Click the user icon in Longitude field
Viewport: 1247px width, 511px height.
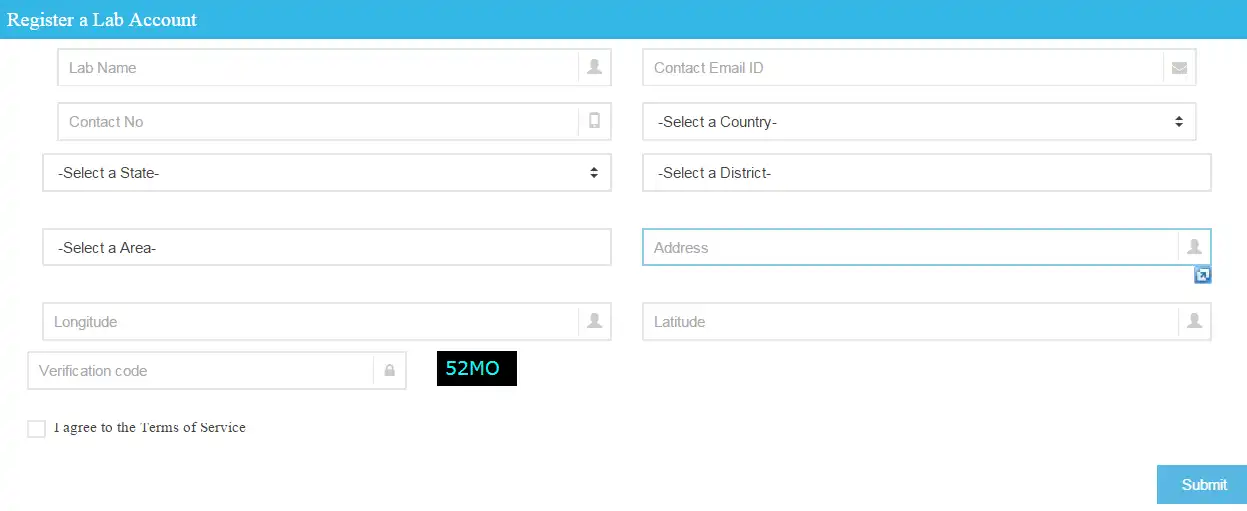coord(595,321)
